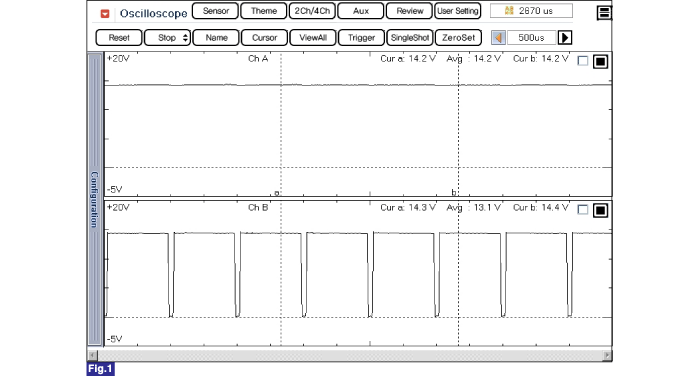Click the right black arrow to increase time base

coord(565,38)
